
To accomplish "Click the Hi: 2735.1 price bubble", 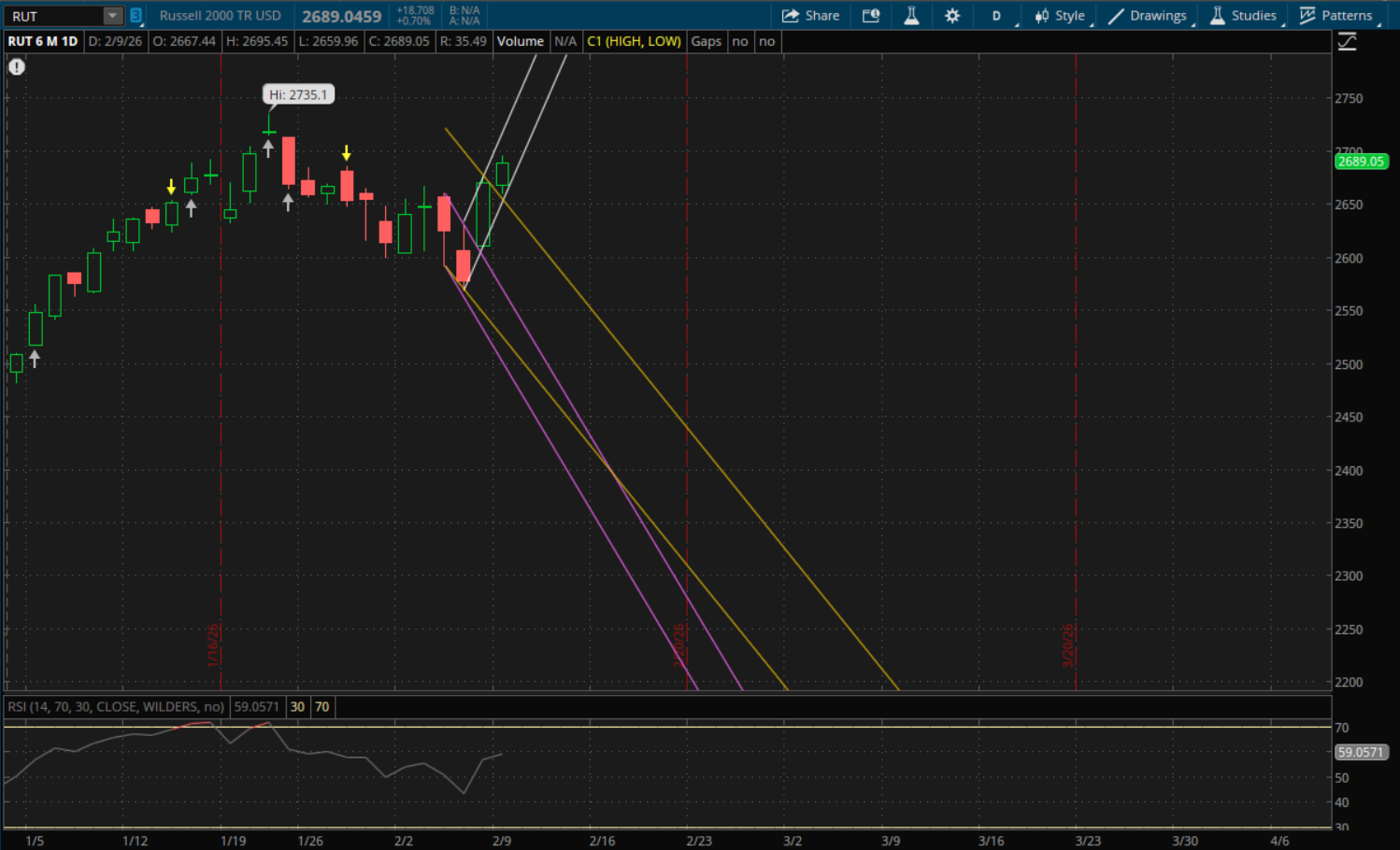I will coord(298,94).
